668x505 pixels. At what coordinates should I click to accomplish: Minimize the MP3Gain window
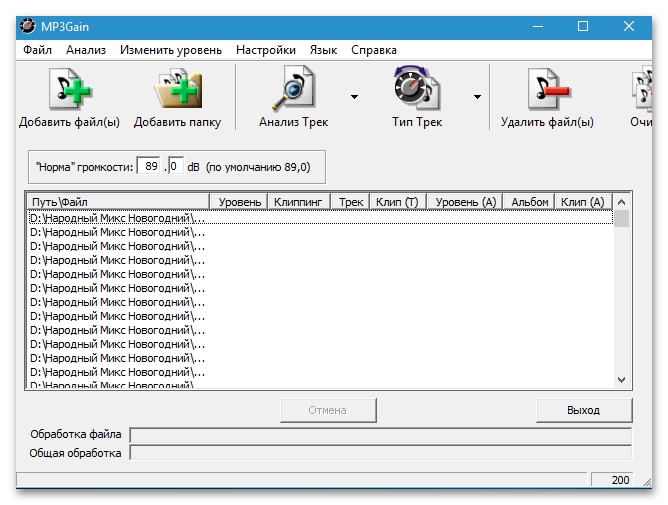tap(538, 26)
